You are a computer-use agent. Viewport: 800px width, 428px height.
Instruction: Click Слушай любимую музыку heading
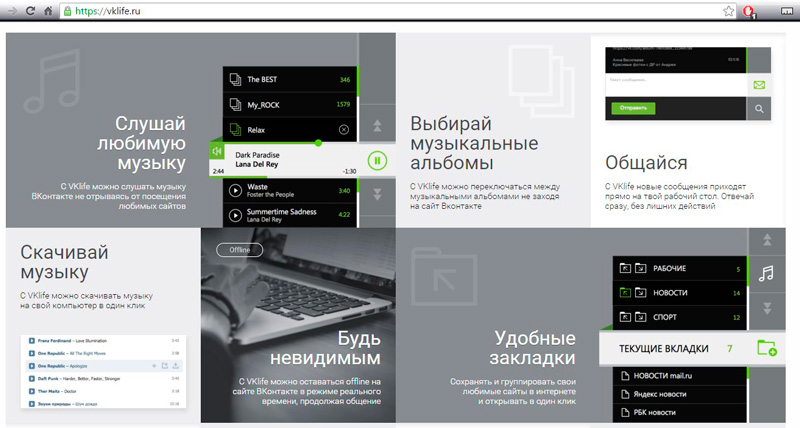pos(141,143)
